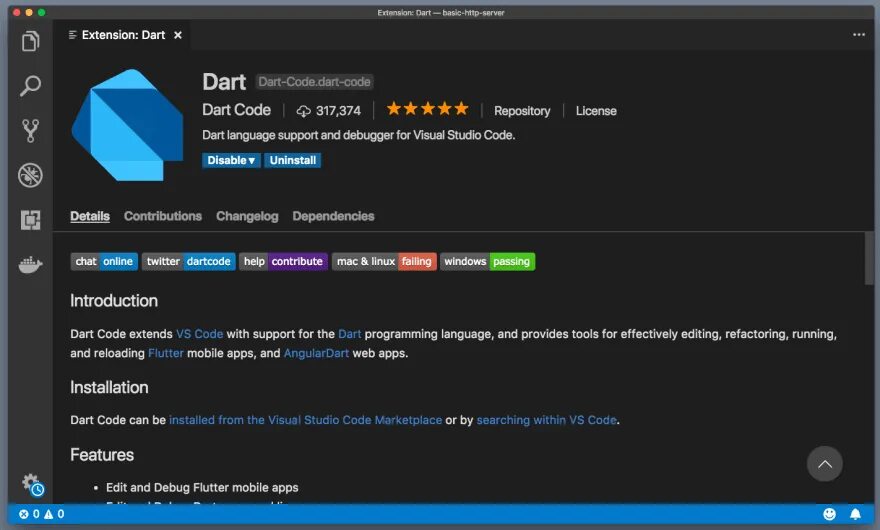Open the Explorer view in activity bar
Viewport: 880px width, 530px height.
tap(30, 41)
